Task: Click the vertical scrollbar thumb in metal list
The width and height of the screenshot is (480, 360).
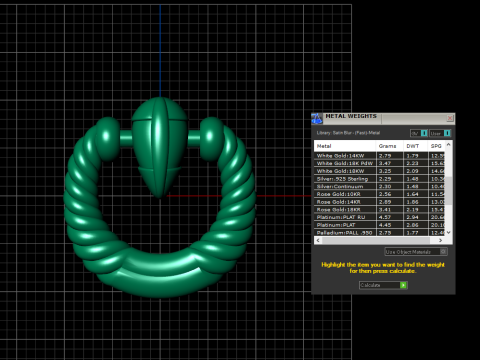Action: pyautogui.click(x=449, y=190)
